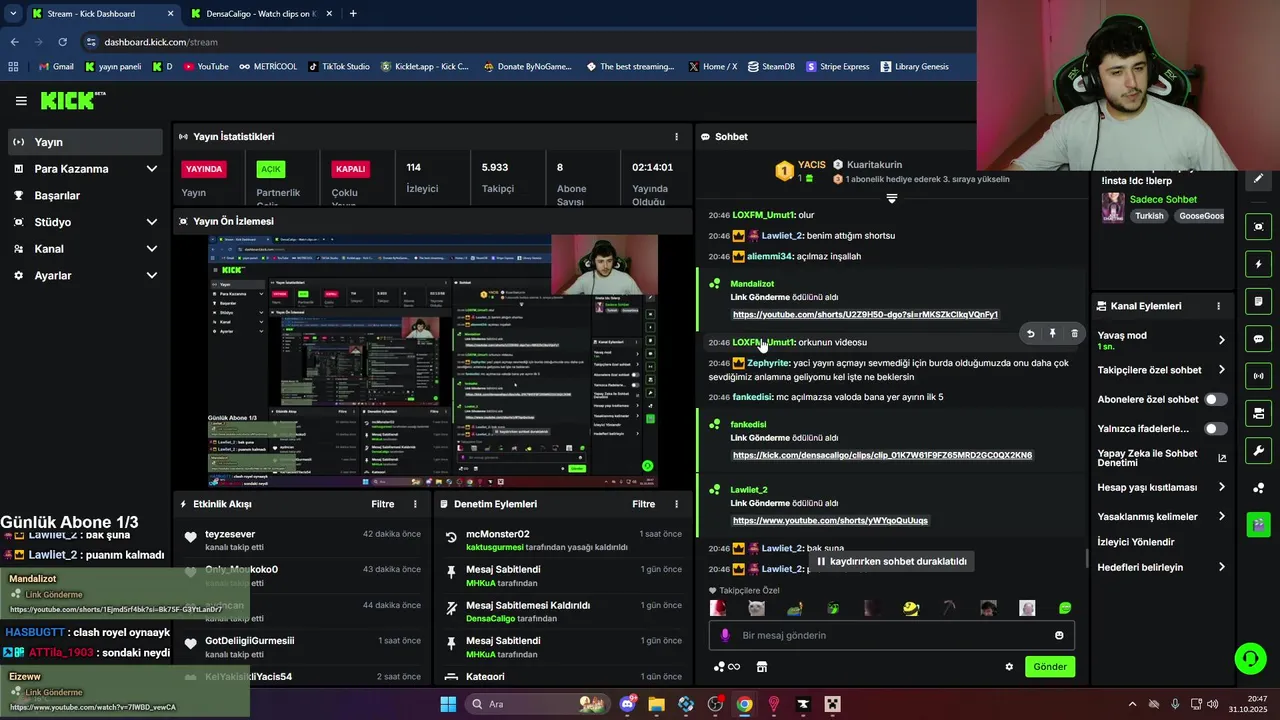Open Hesap yaşı kısıtlaması options
Screen dimensions: 1280x720
(1162, 487)
